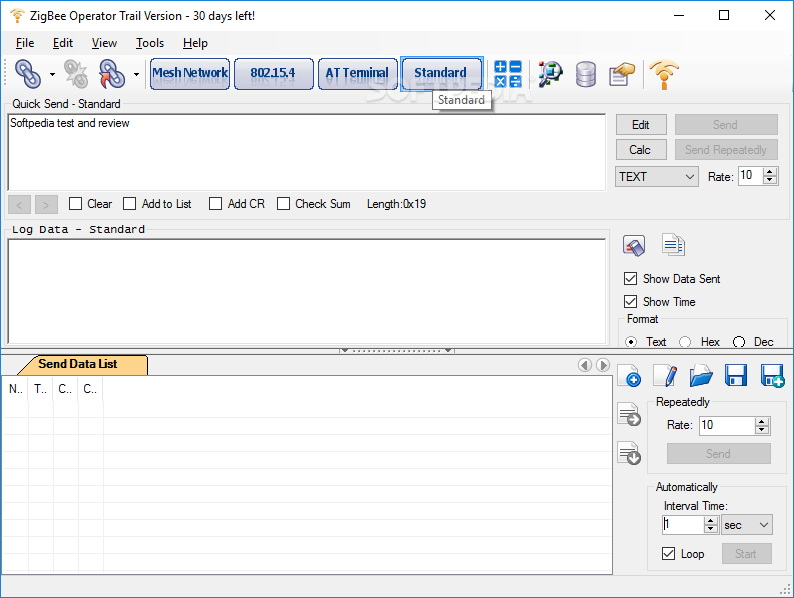The height and width of the screenshot is (598, 794).
Task: Select the Hex format radio button
Action: 685,342
